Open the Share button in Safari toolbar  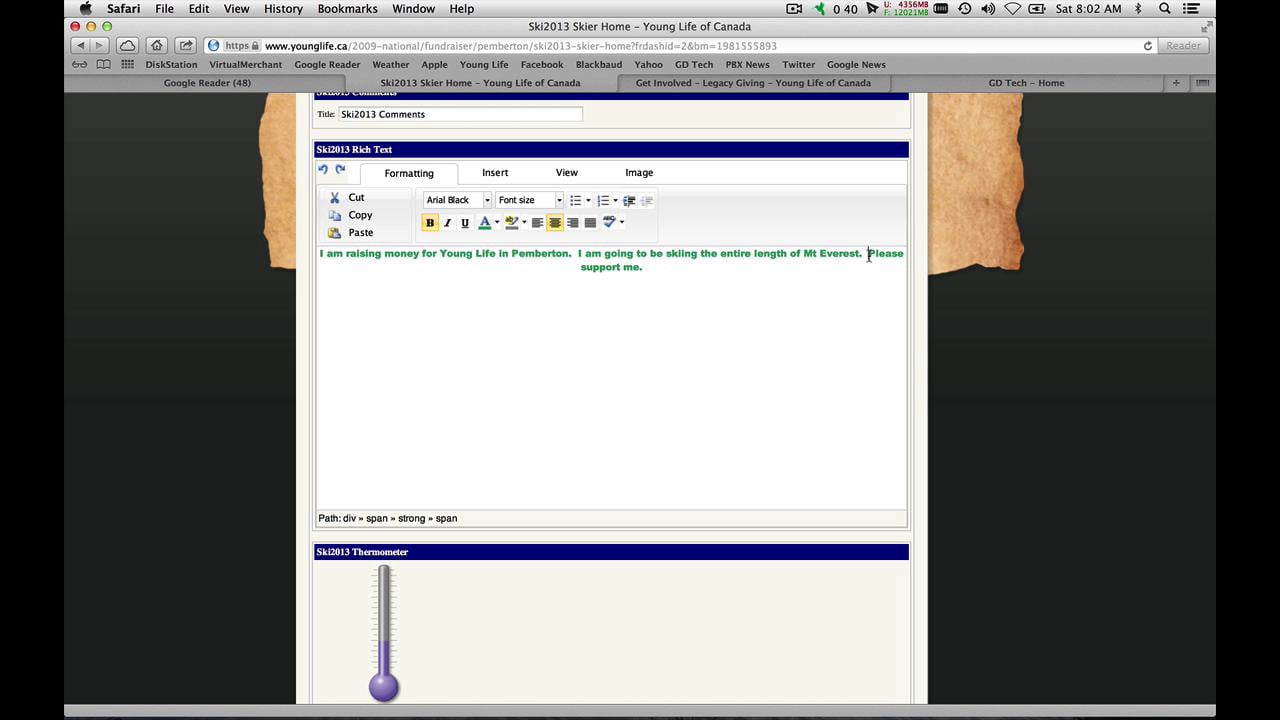186,46
